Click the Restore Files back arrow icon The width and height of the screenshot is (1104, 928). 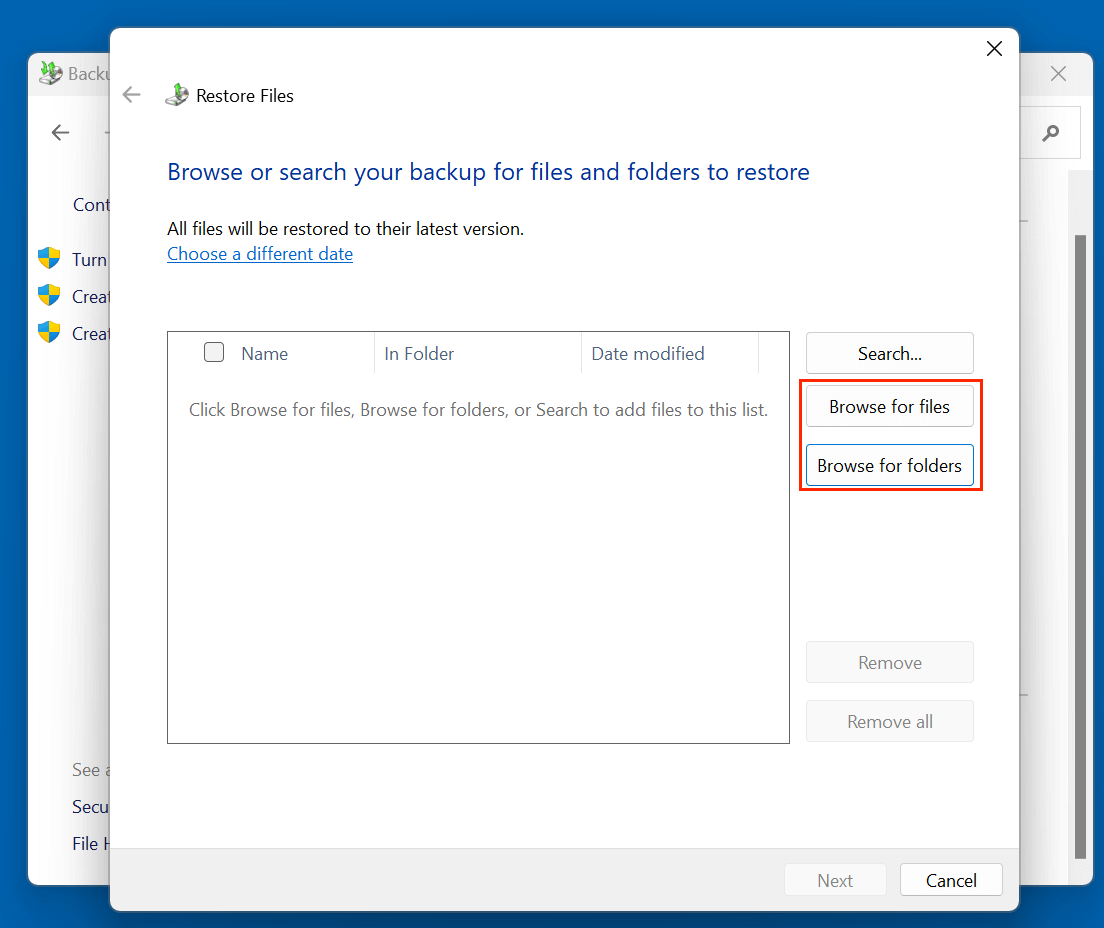click(x=131, y=94)
